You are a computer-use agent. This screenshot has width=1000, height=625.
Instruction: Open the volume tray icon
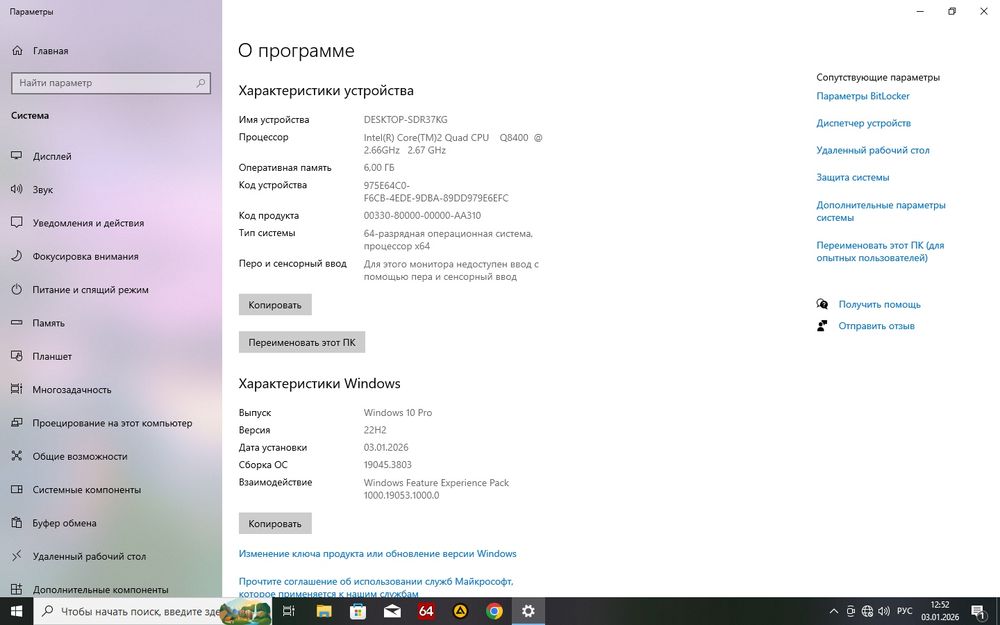click(x=884, y=612)
